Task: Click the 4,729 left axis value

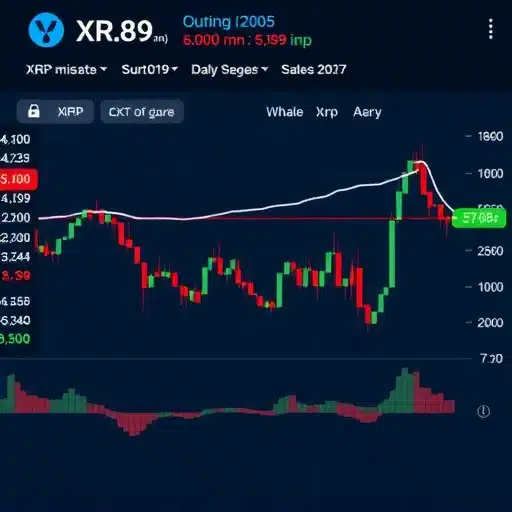Action: (15, 158)
